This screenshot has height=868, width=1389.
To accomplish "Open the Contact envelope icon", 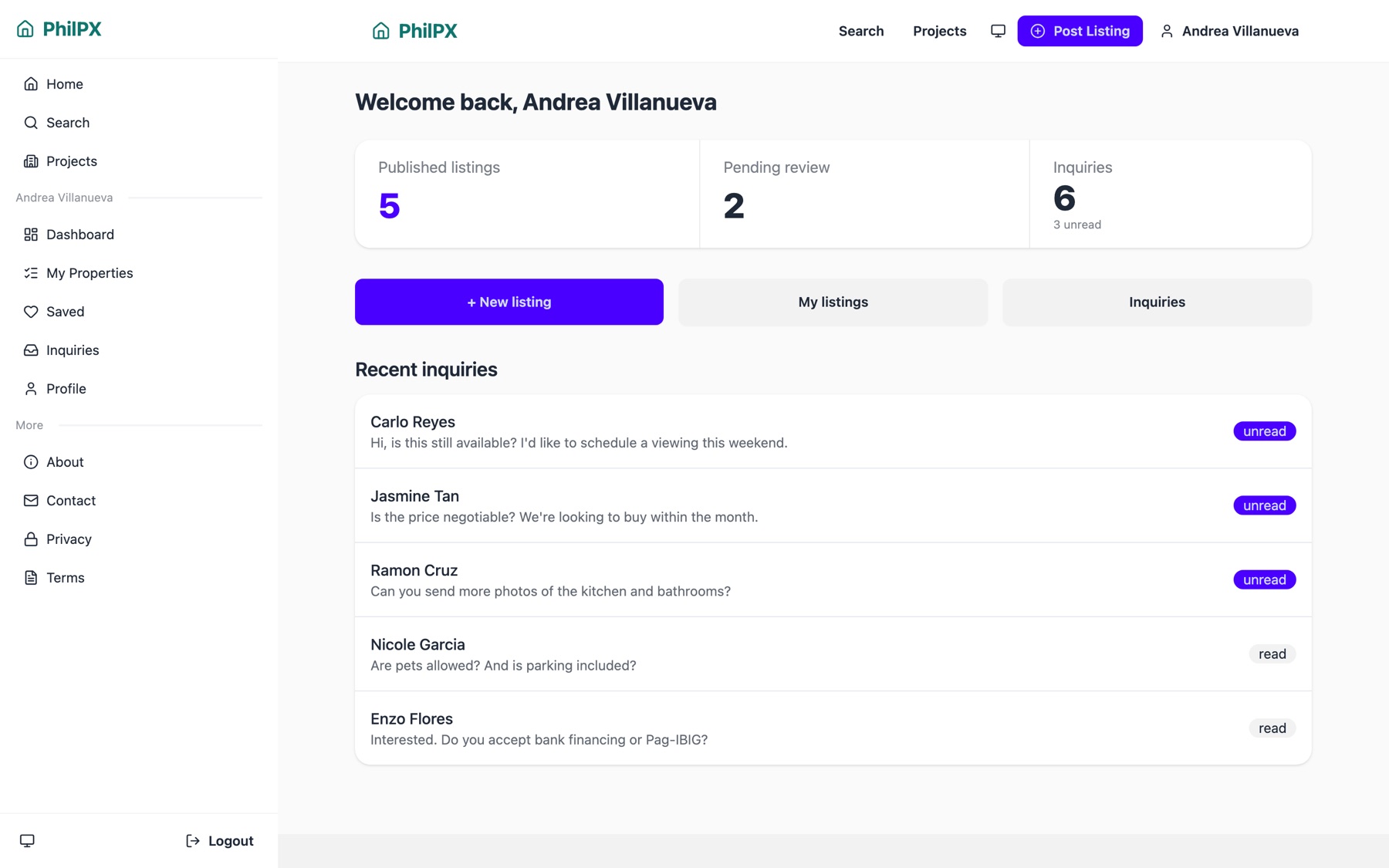I will (31, 501).
